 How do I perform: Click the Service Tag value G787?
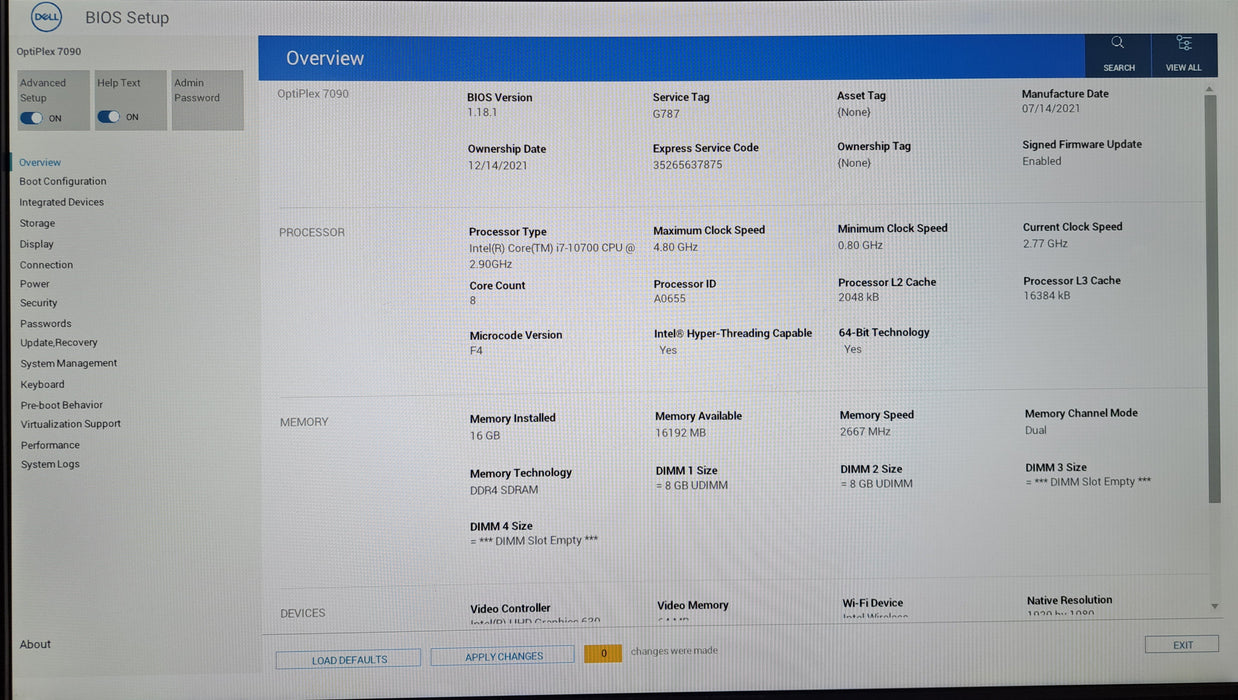pos(666,114)
